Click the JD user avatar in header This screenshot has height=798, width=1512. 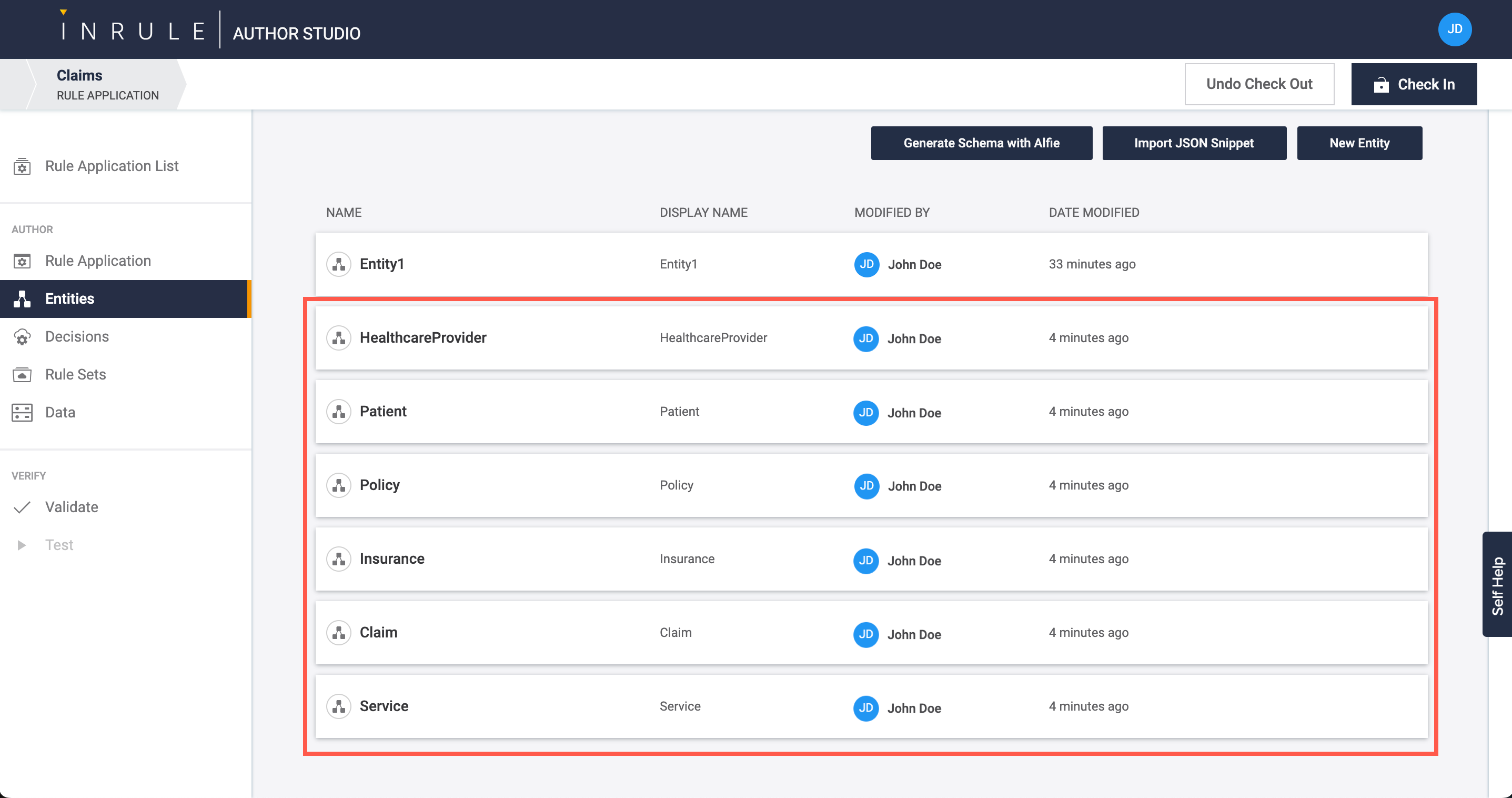pos(1454,29)
